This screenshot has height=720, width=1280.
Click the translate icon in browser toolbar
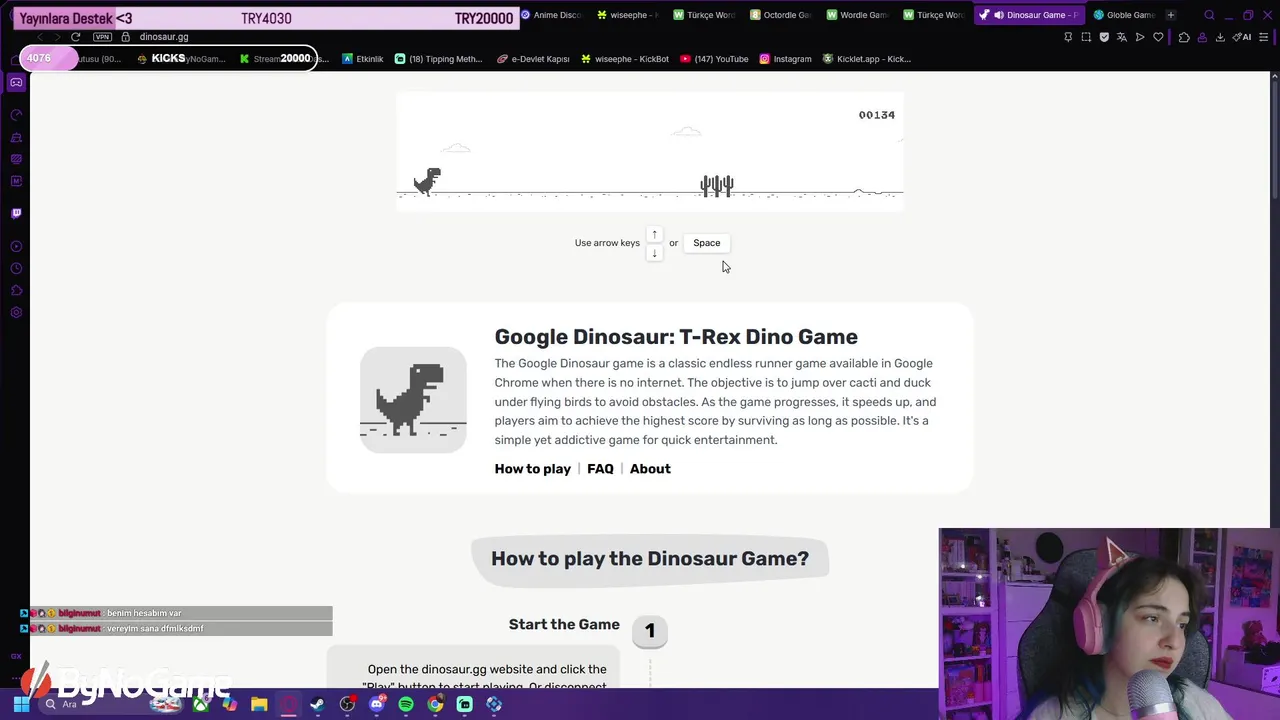pos(1122,37)
